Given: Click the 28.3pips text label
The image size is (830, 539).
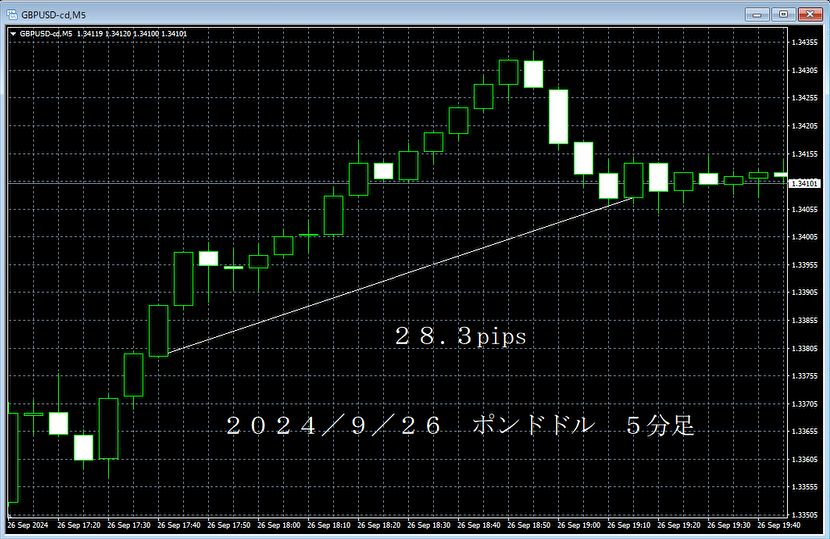Looking at the screenshot, I should click(x=461, y=336).
